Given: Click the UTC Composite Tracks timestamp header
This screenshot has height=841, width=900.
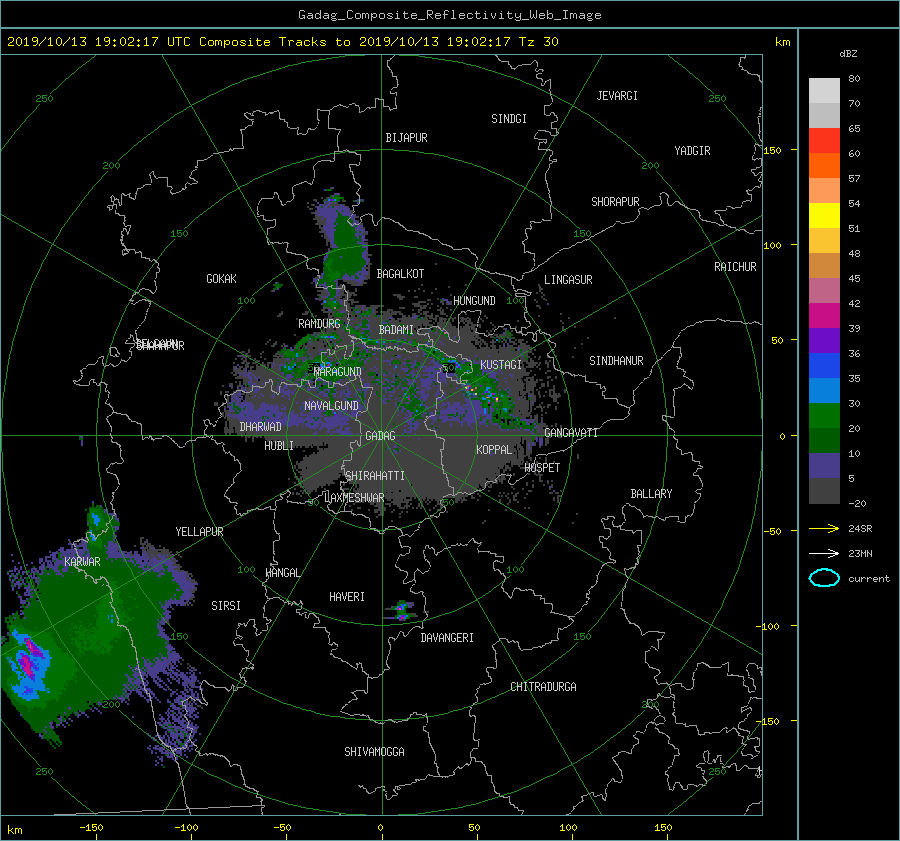Looking at the screenshot, I should click(x=282, y=42).
